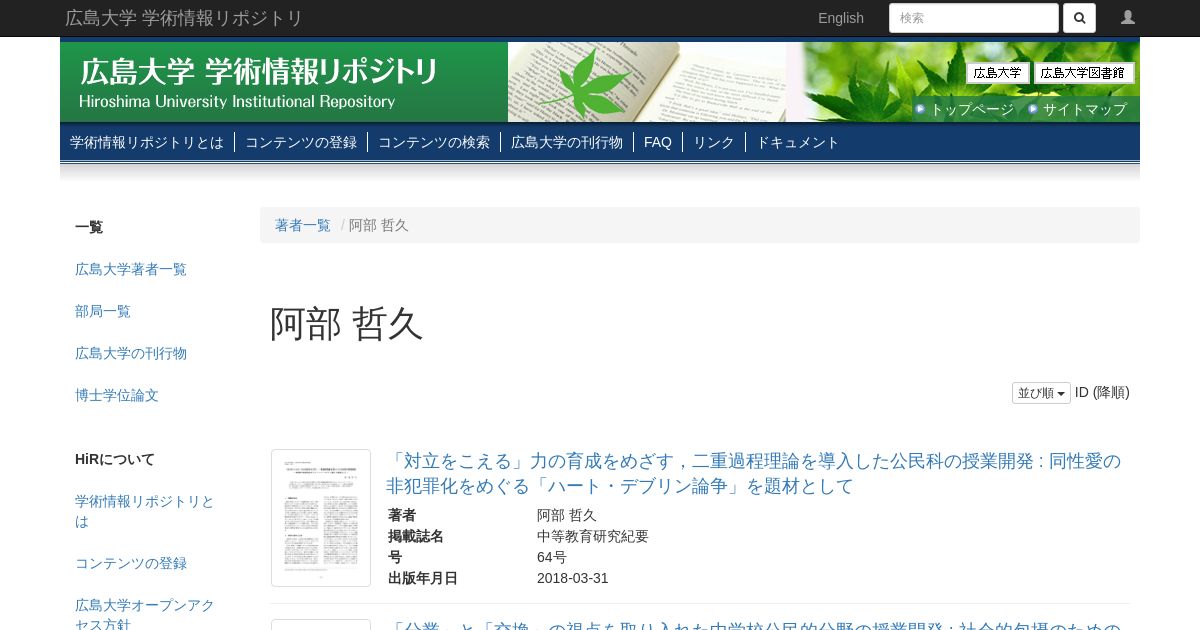Click the 中等教育研究紀要 journal name text
This screenshot has width=1200, height=630.
coord(593,536)
